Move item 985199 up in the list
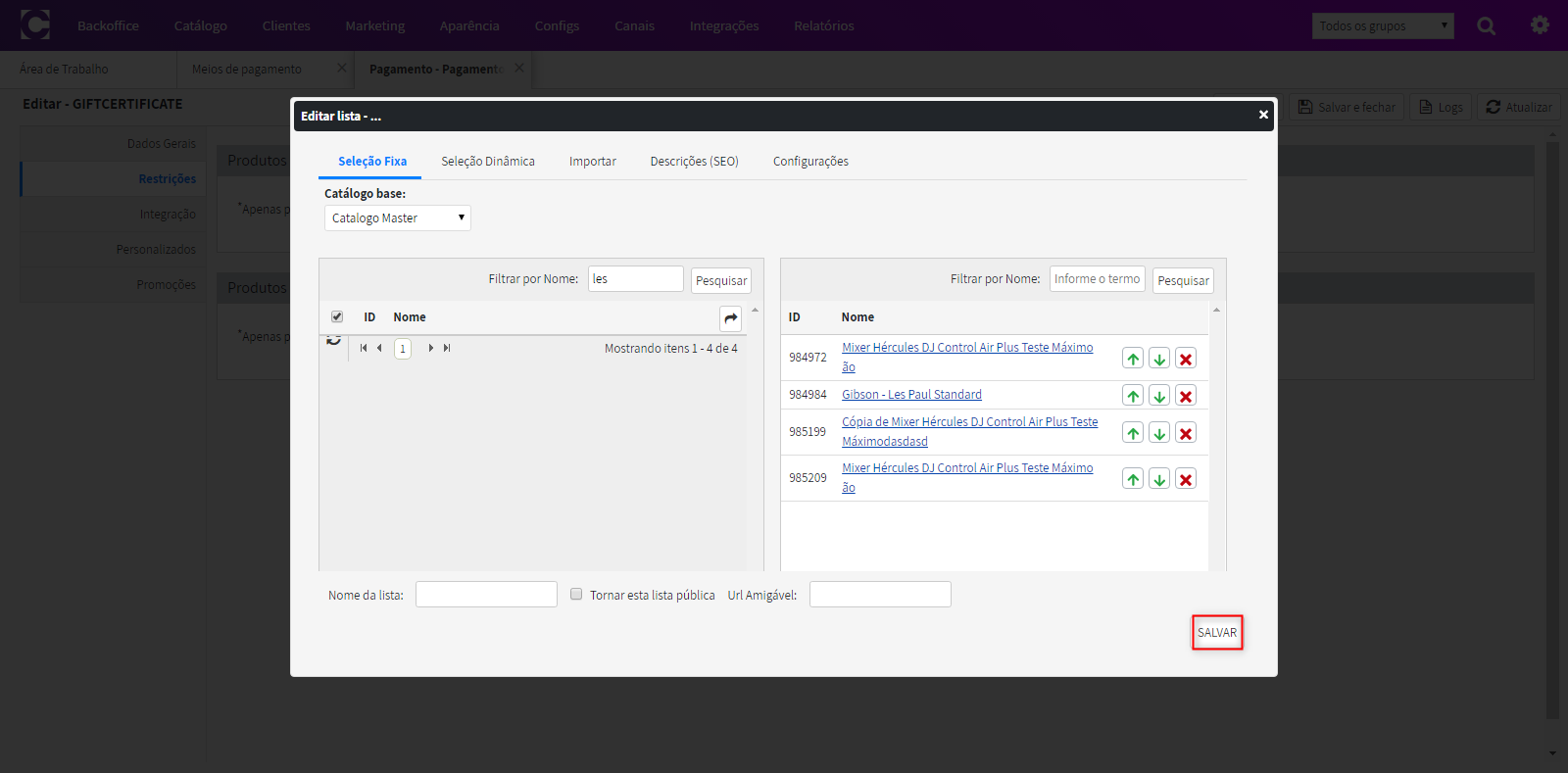 [1133, 433]
